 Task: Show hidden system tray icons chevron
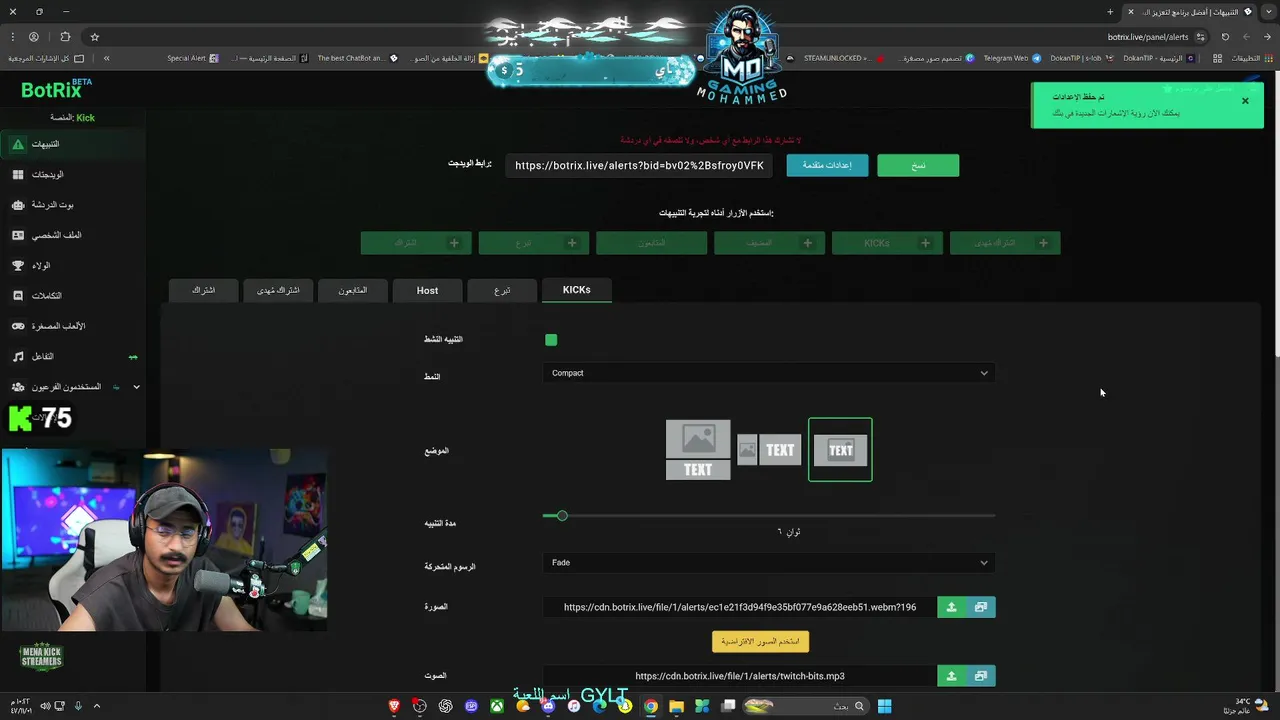coord(97,706)
